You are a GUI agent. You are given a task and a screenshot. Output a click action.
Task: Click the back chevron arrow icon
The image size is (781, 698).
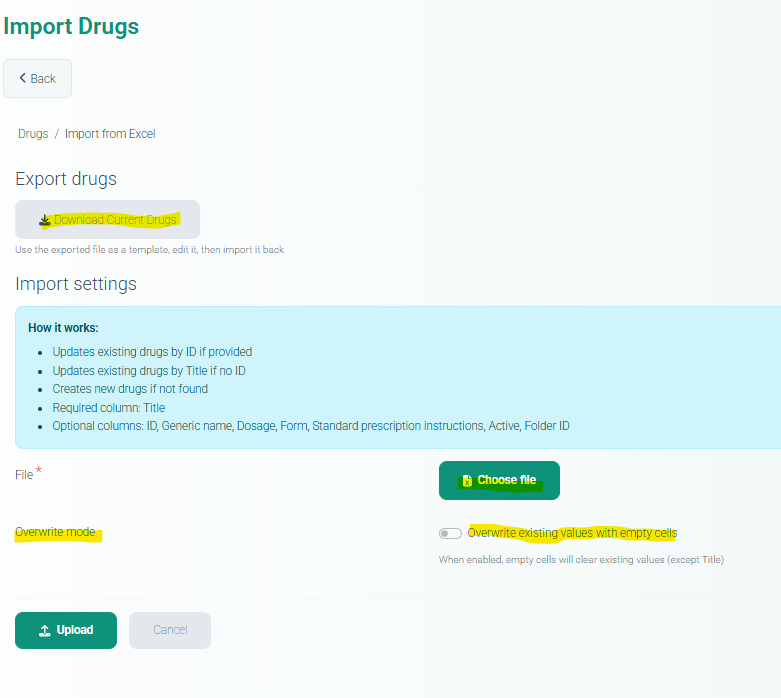pos(22,78)
